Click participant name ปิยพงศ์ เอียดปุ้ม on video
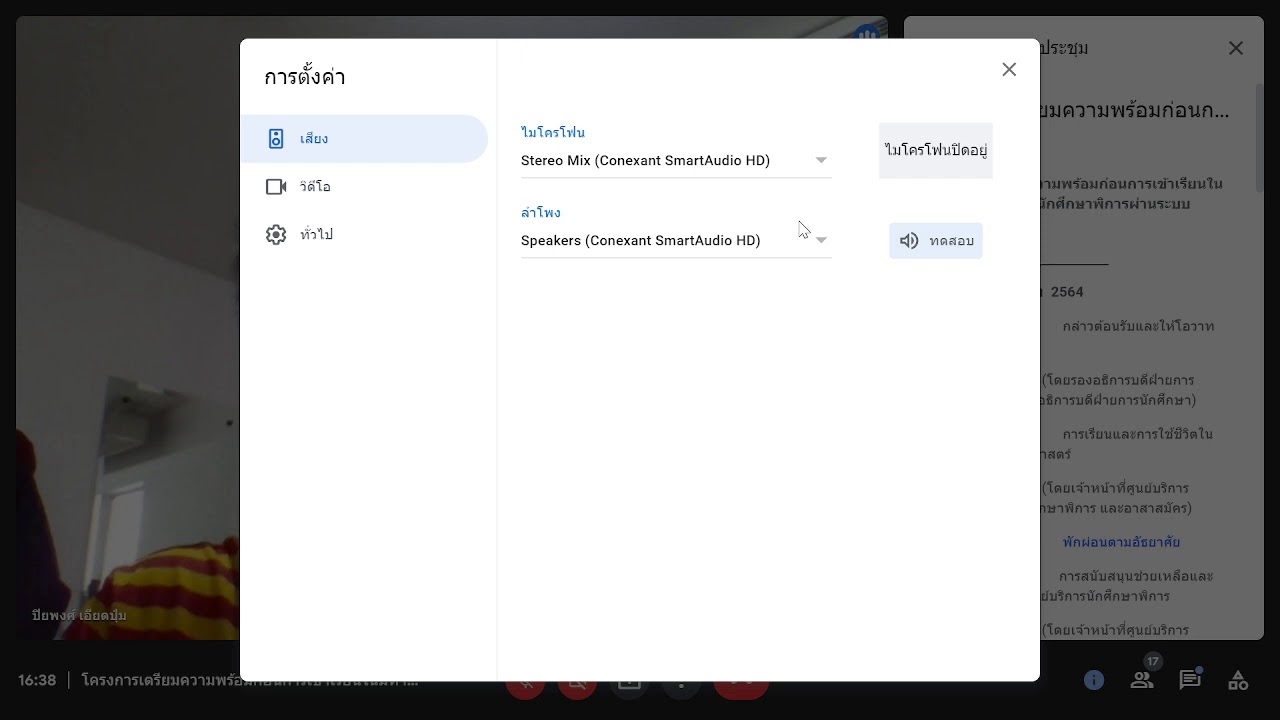This screenshot has height=720, width=1280. click(79, 615)
